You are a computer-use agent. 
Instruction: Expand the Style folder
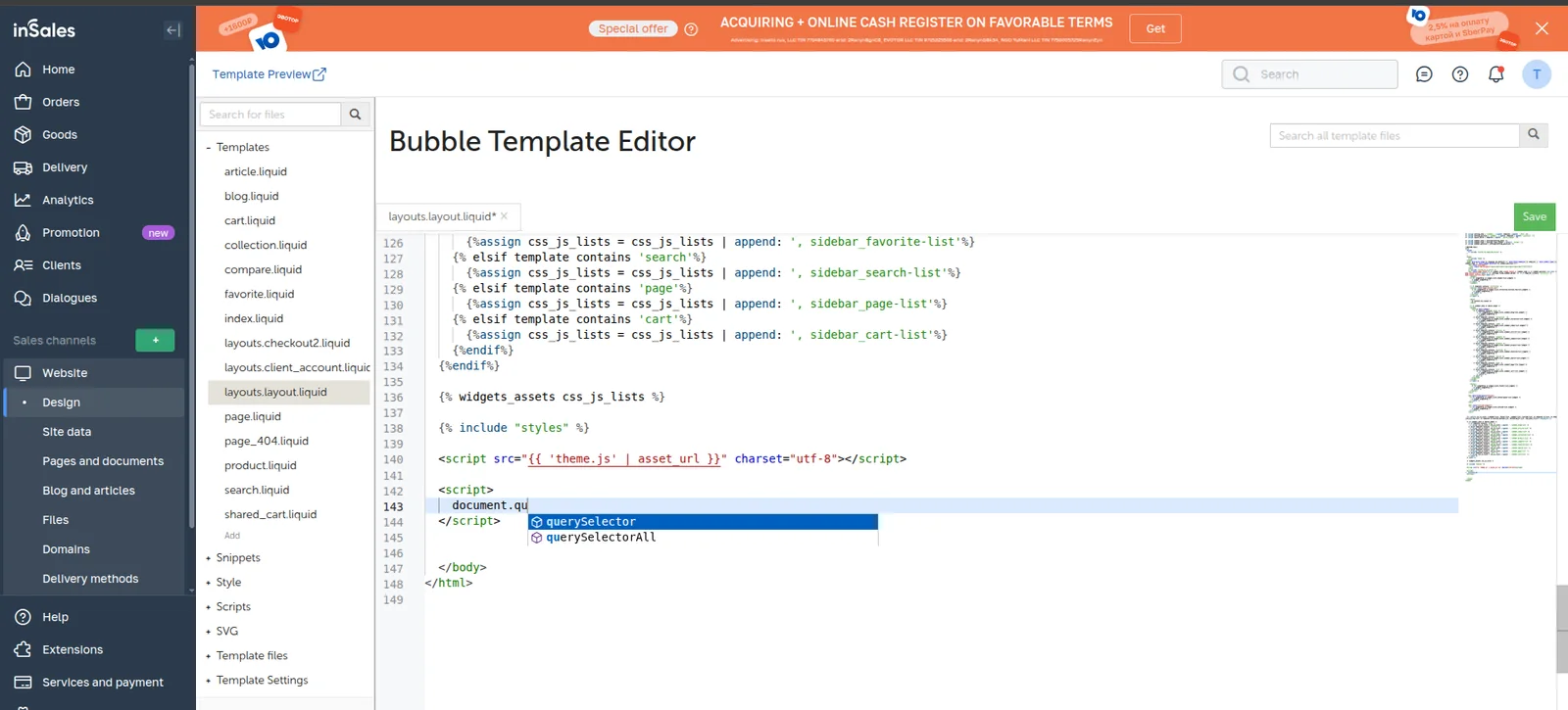[x=209, y=583]
